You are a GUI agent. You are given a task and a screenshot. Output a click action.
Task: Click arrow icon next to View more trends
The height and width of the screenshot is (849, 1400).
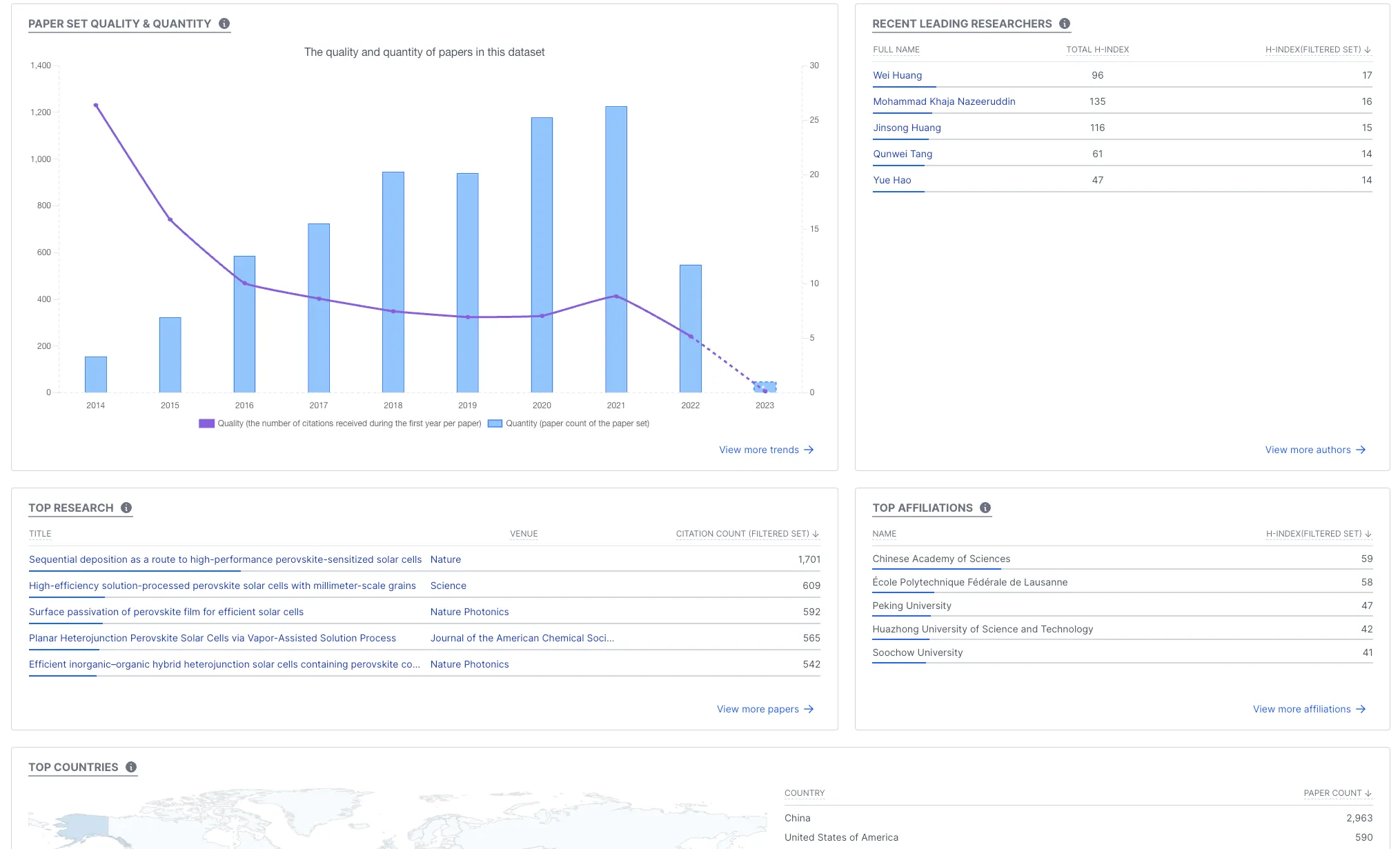coord(809,450)
